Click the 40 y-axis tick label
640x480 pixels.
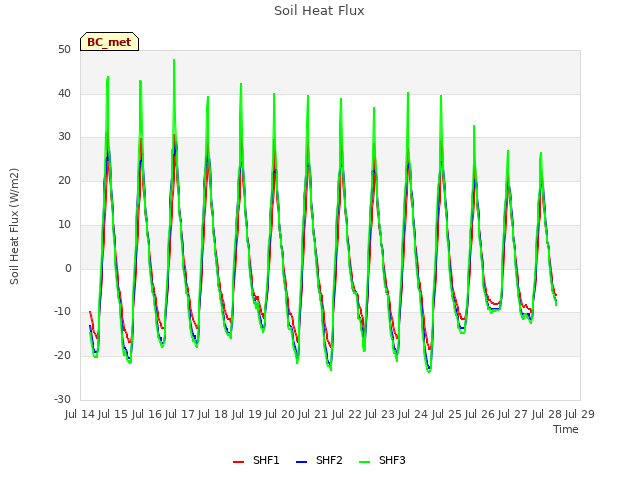click(64, 93)
